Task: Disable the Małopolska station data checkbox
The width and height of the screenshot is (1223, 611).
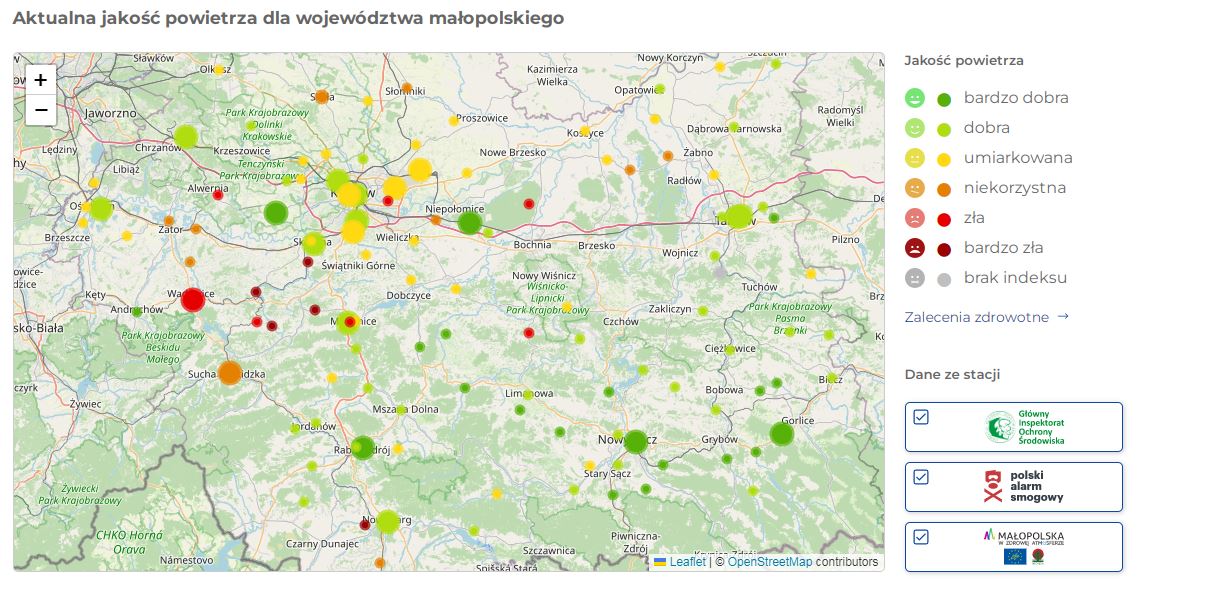Action: pyautogui.click(x=921, y=537)
